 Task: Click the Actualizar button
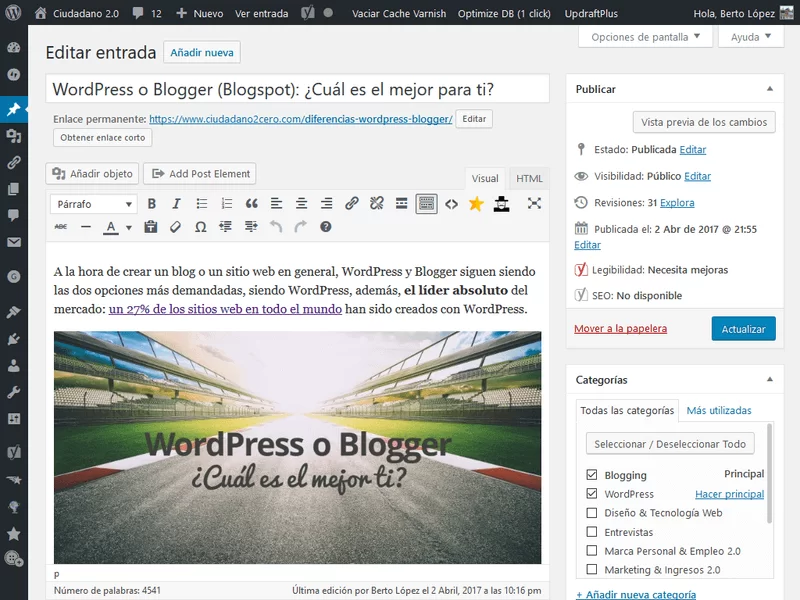point(743,329)
